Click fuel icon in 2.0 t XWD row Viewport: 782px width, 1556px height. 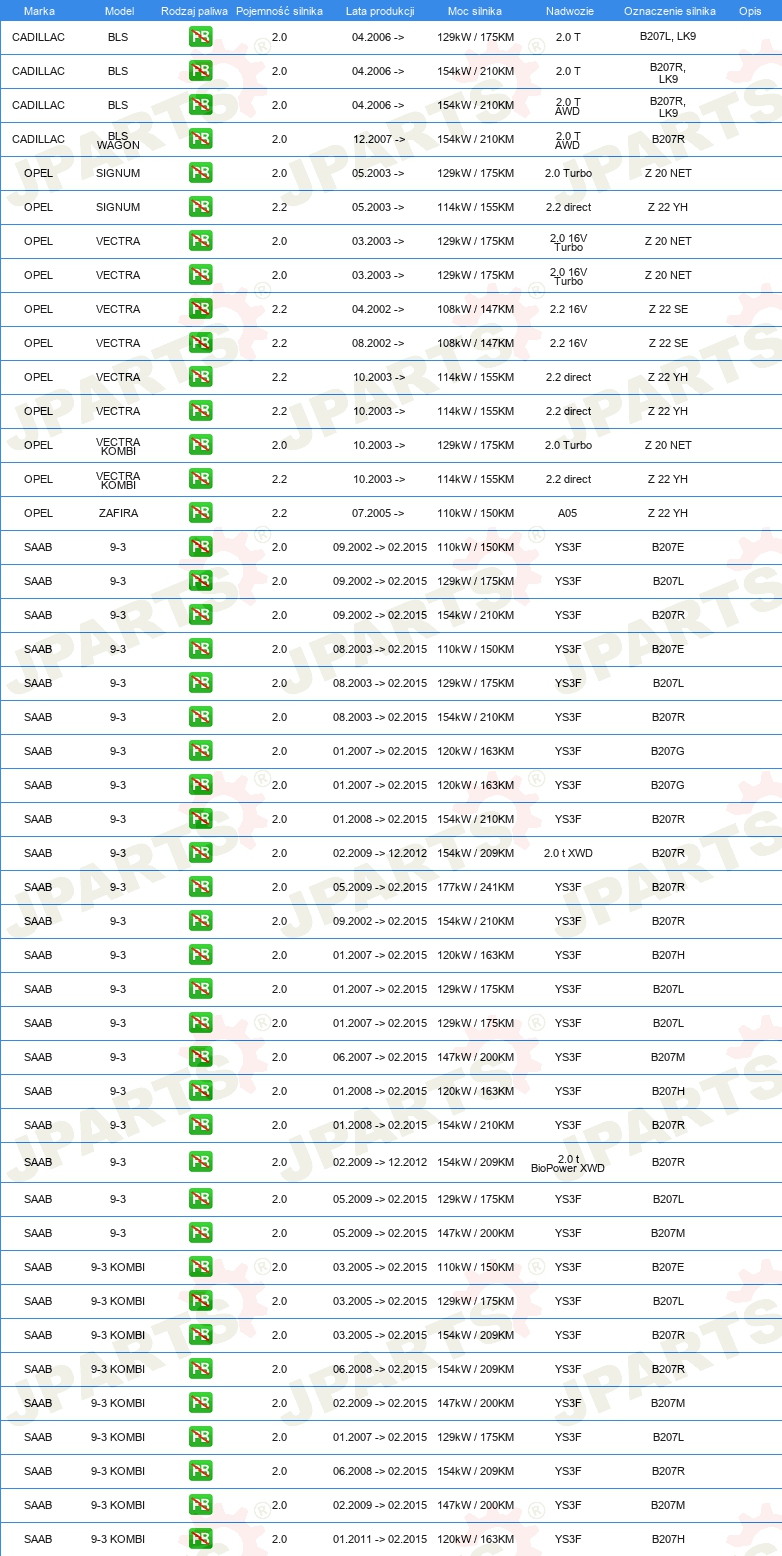(x=200, y=853)
